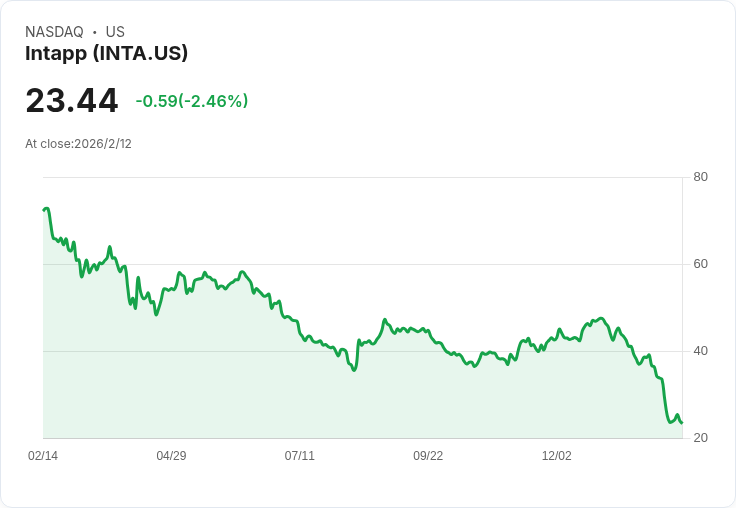Click the starting peak of the price line
The width and height of the screenshot is (736, 508).
pos(46,209)
